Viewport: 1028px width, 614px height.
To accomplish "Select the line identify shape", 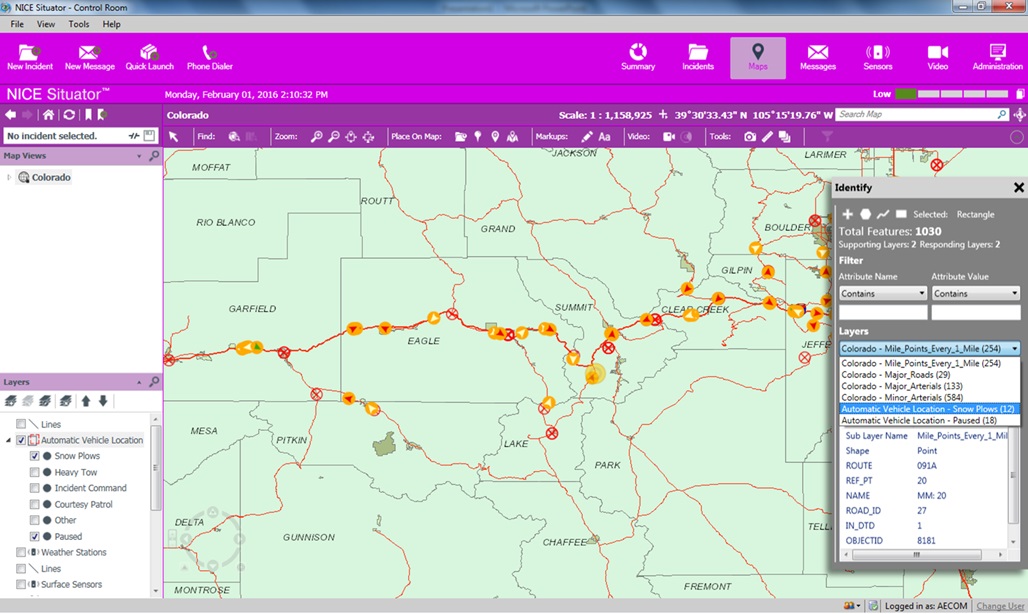I will [x=883, y=214].
